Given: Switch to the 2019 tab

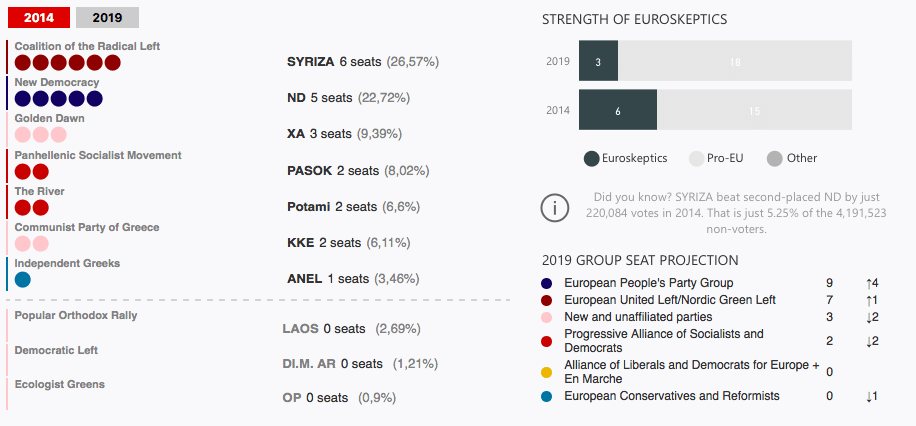Looking at the screenshot, I should [107, 17].
